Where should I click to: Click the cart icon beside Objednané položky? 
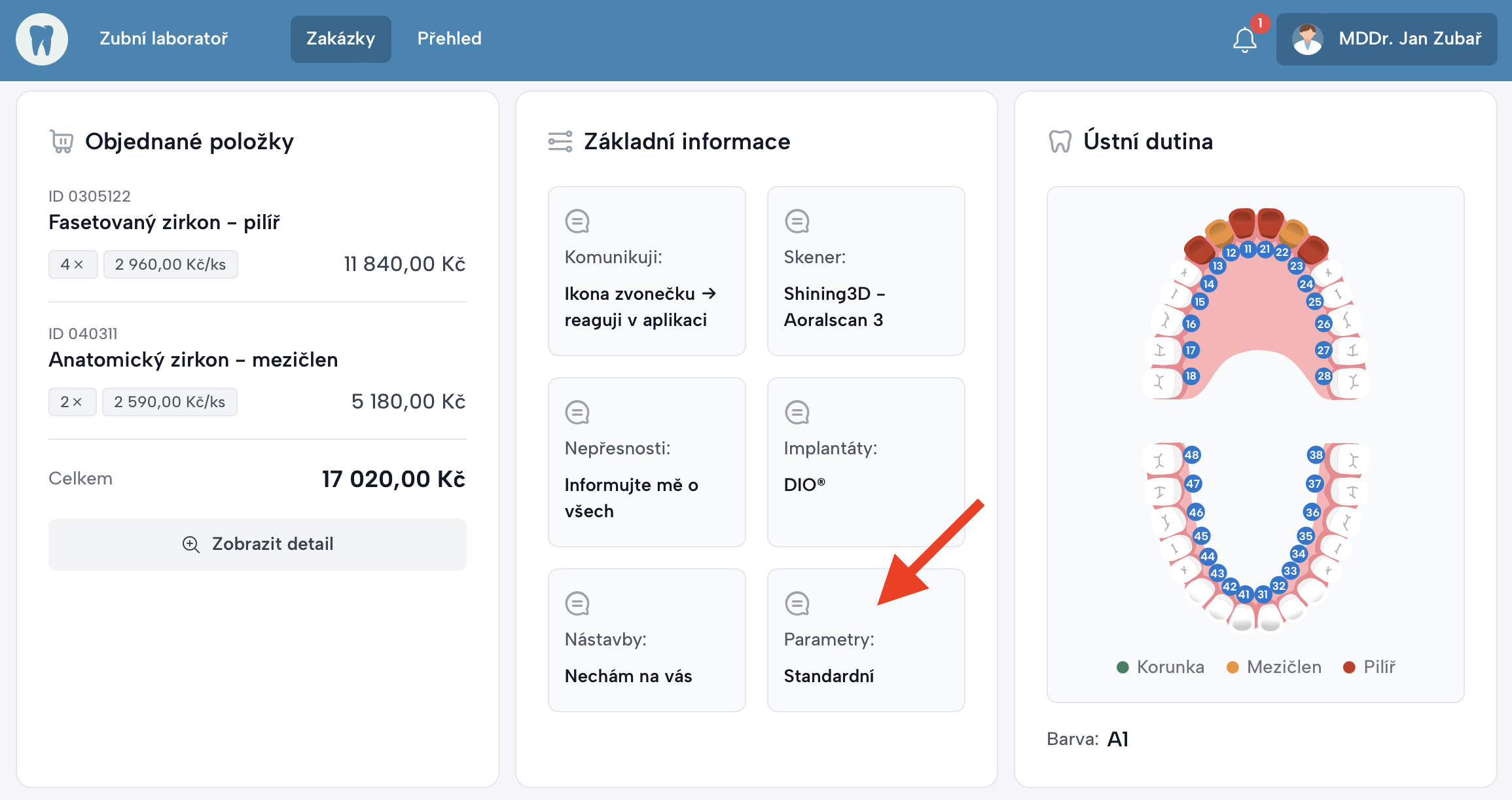62,141
